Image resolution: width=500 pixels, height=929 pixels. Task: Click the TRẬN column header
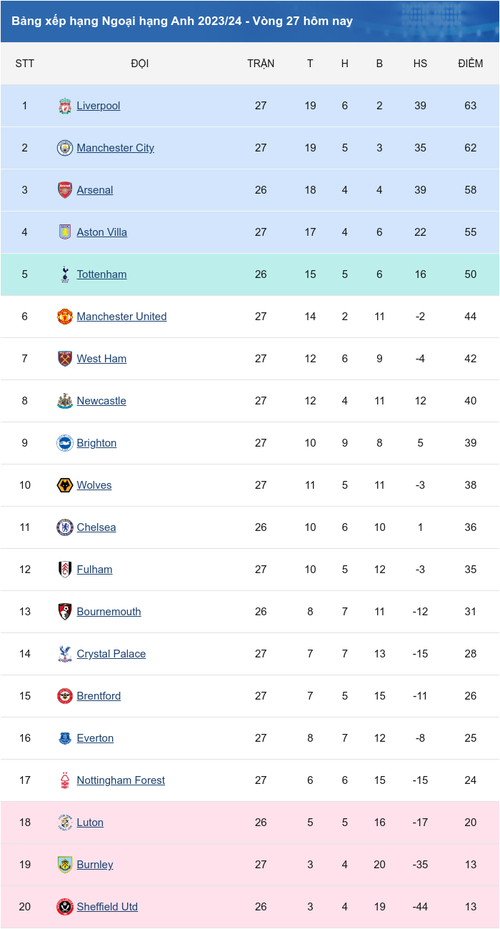261,63
